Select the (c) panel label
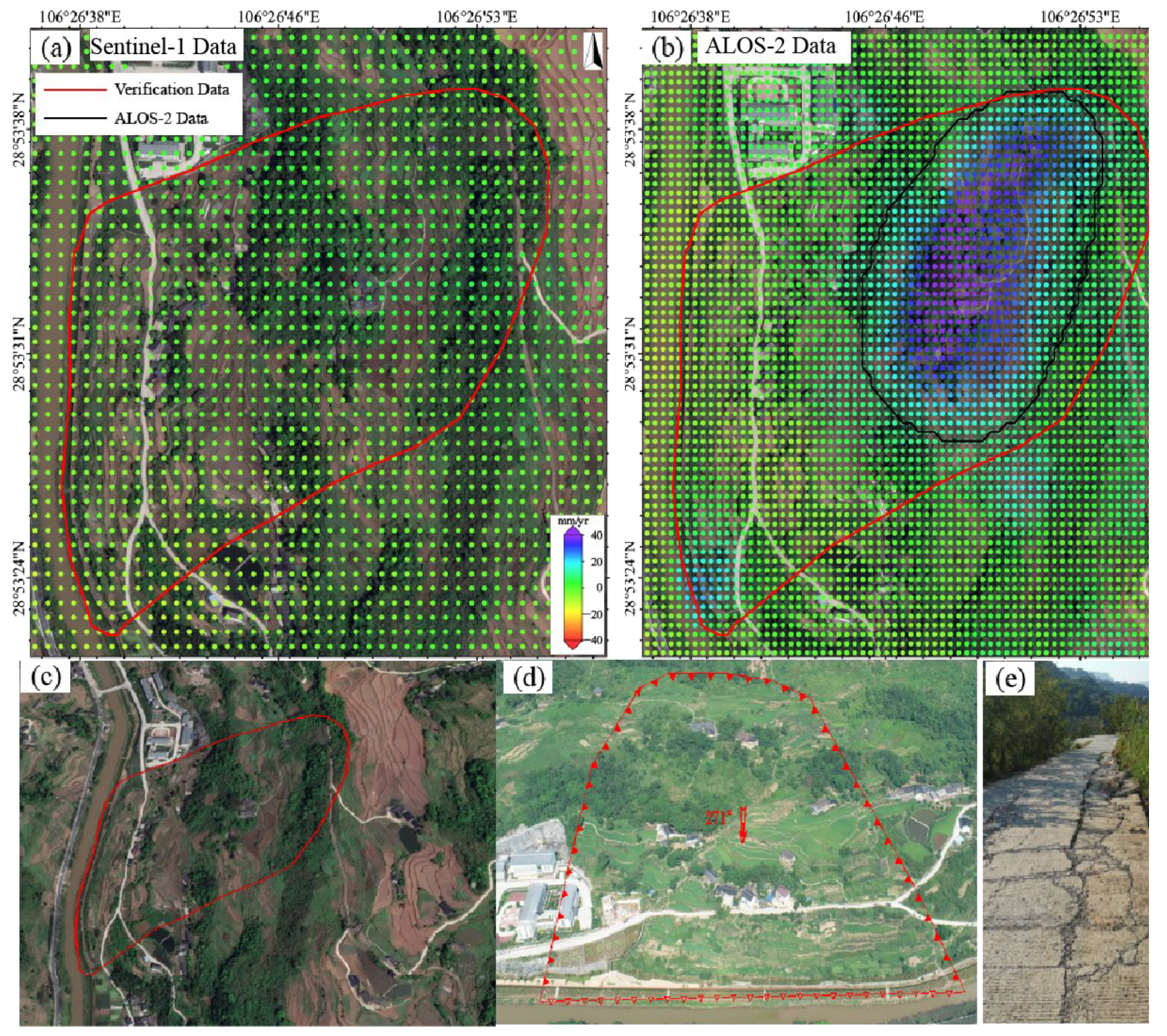1167x1036 pixels. pos(46,677)
